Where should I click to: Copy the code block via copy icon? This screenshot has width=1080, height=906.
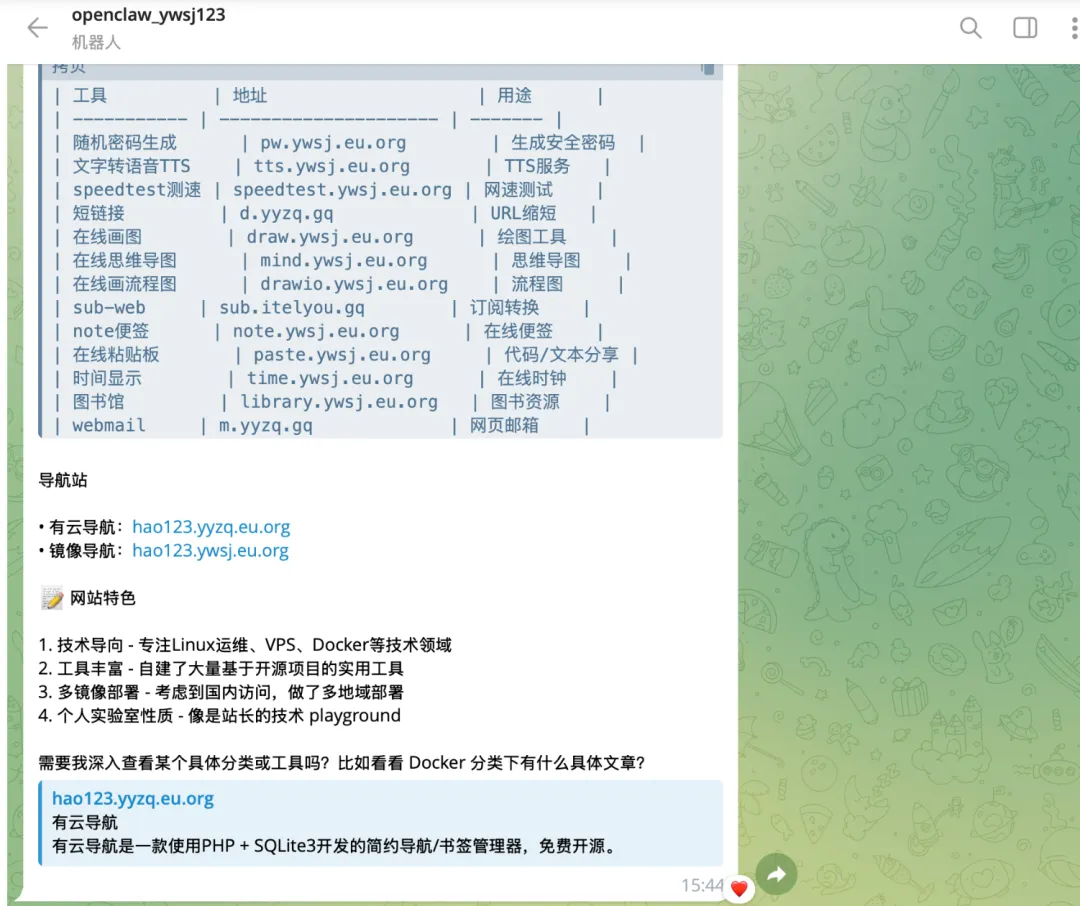[x=707, y=68]
